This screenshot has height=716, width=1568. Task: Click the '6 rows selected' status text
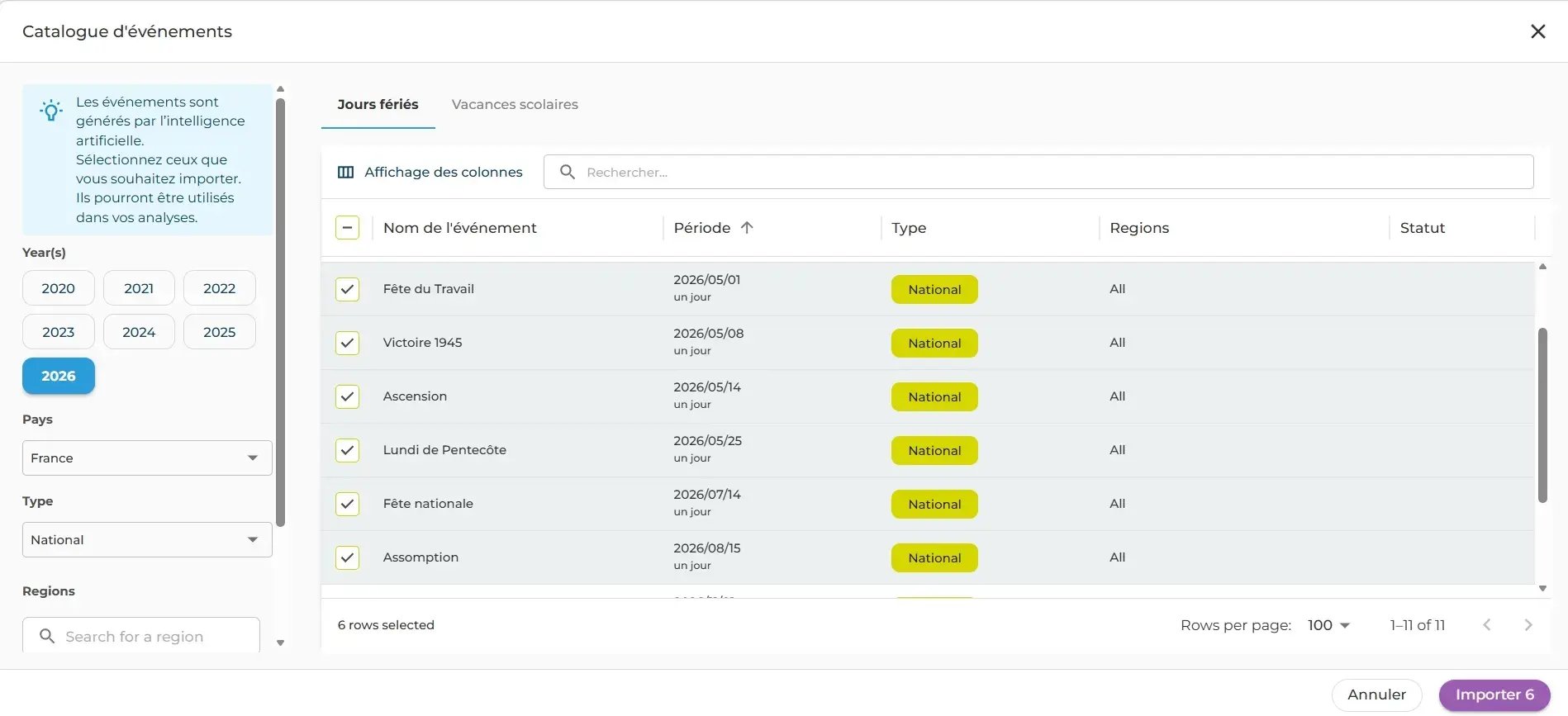(386, 625)
